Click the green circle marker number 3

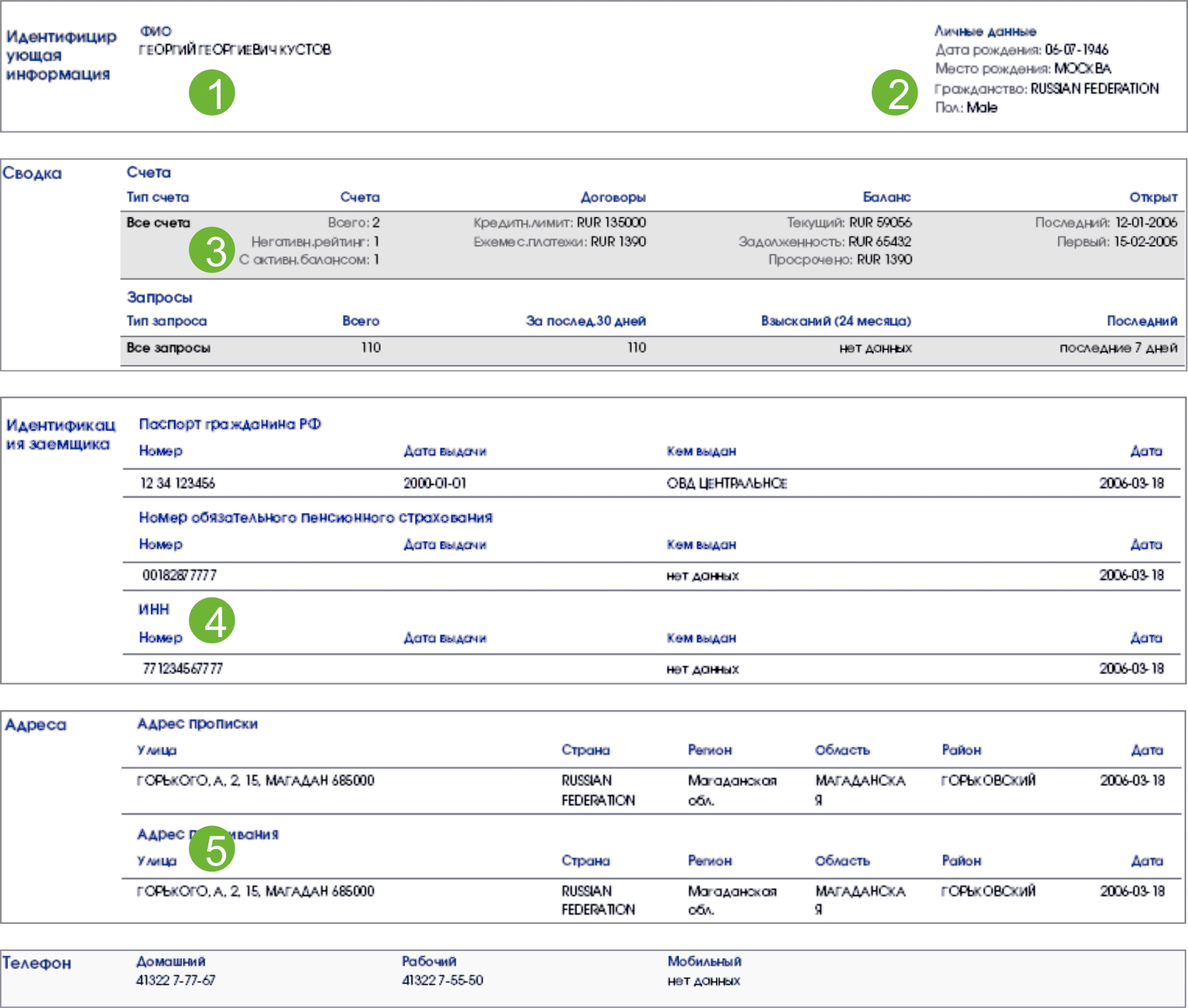click(211, 250)
